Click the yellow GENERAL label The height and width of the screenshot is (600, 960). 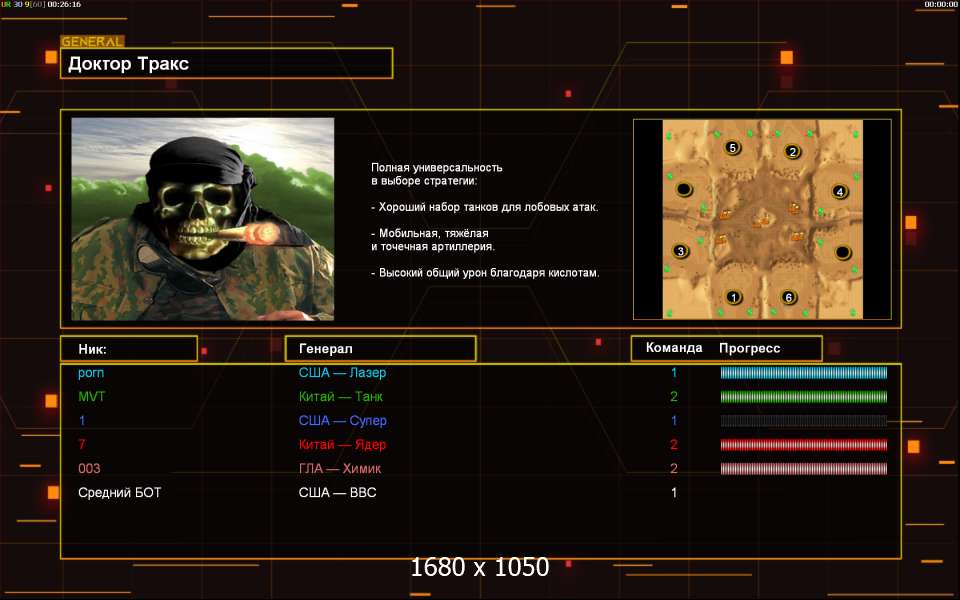tap(92, 42)
